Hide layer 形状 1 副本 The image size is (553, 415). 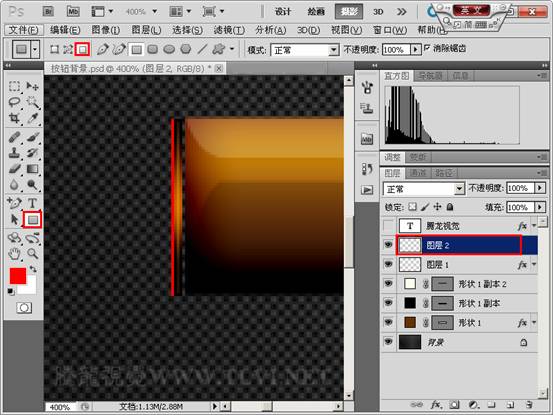388,303
